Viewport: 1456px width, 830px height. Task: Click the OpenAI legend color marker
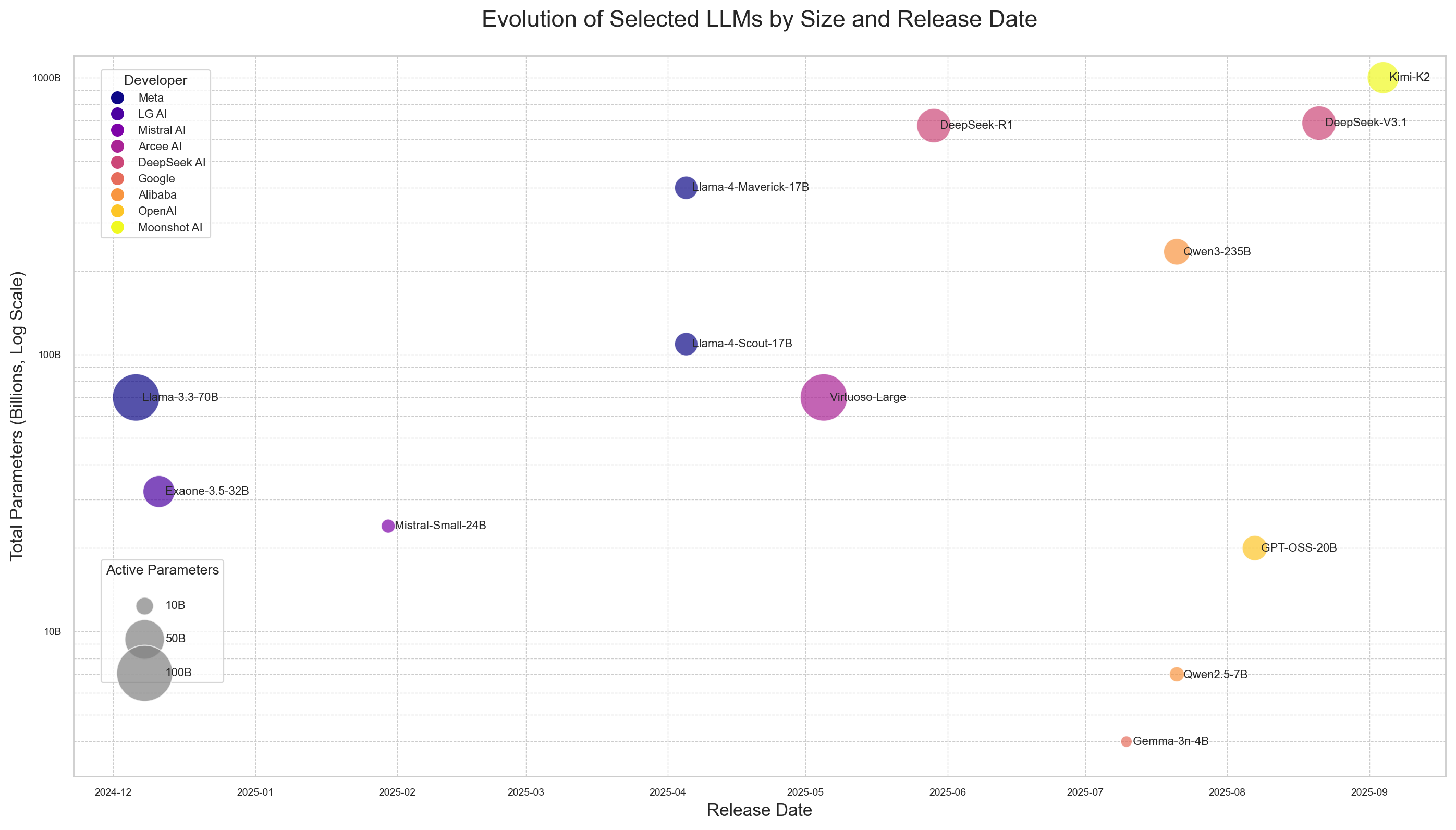click(x=117, y=211)
